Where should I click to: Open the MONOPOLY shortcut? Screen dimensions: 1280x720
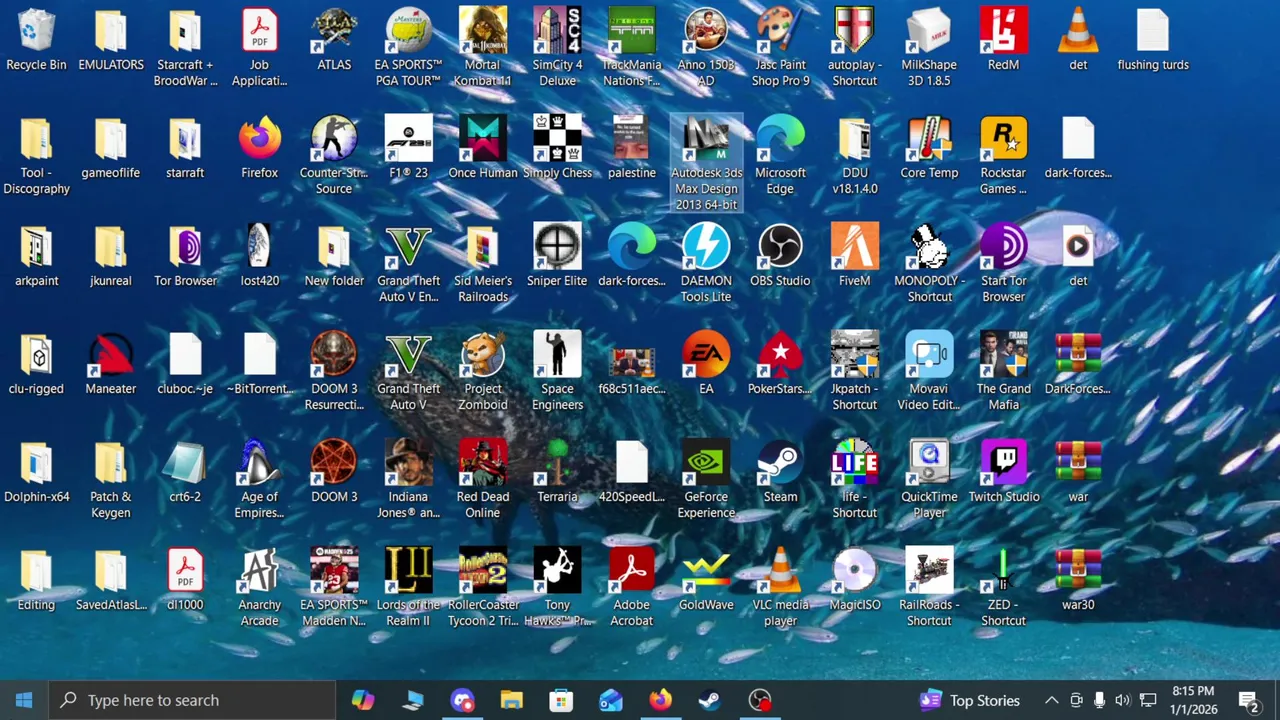click(929, 262)
